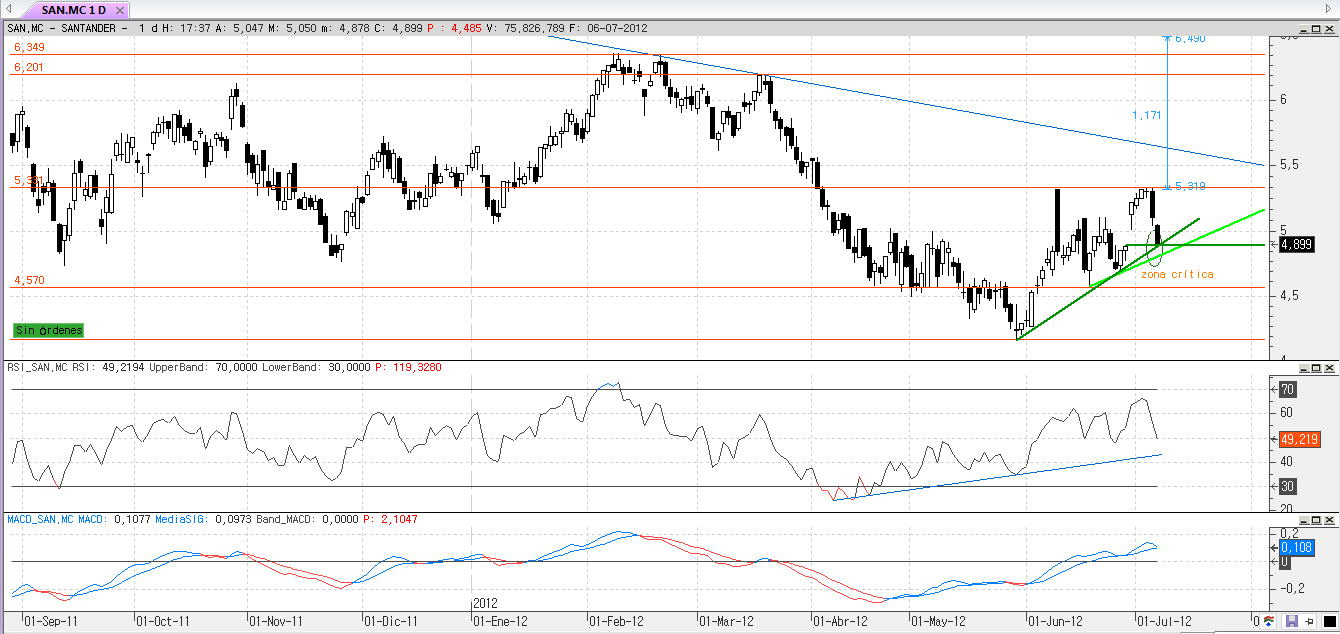Click the 2012 year marker on the time axis

[x=484, y=604]
